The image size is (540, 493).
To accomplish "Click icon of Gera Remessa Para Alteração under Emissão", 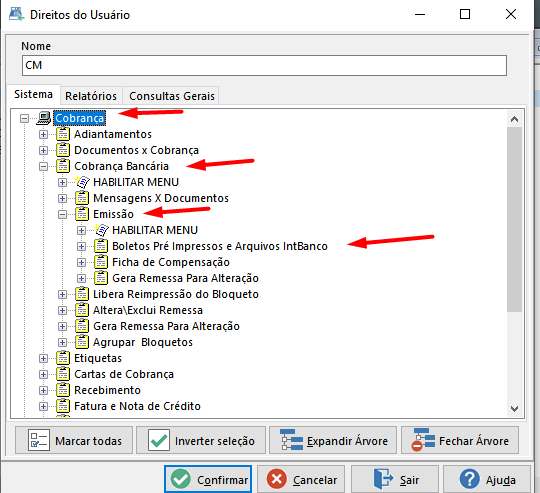I will click(x=101, y=278).
